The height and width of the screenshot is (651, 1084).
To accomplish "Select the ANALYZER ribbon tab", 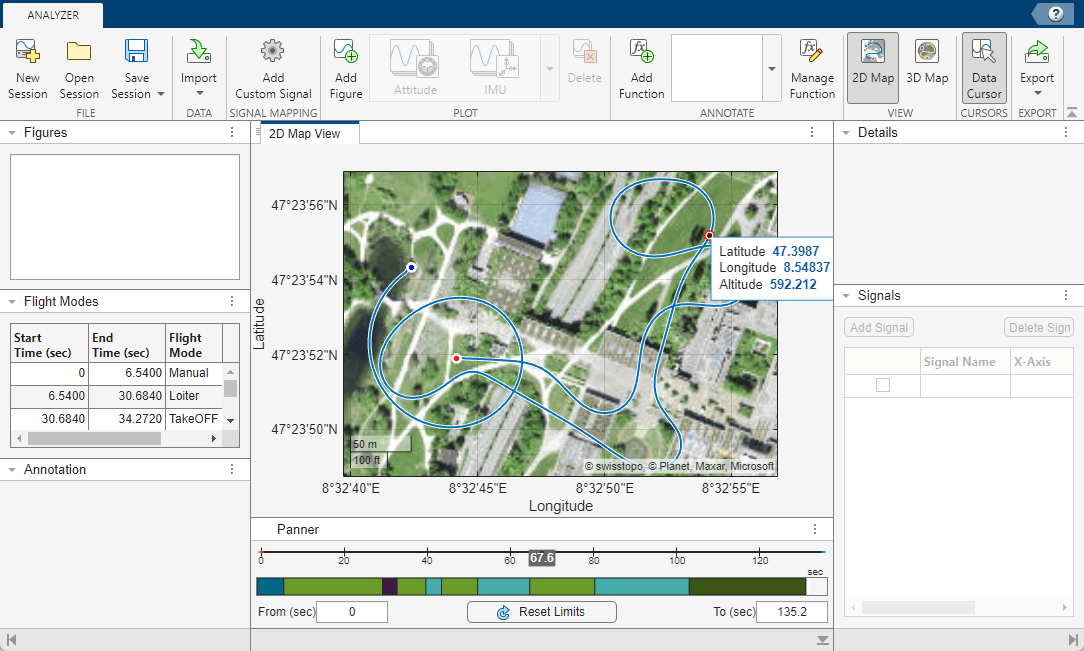I will coord(53,15).
